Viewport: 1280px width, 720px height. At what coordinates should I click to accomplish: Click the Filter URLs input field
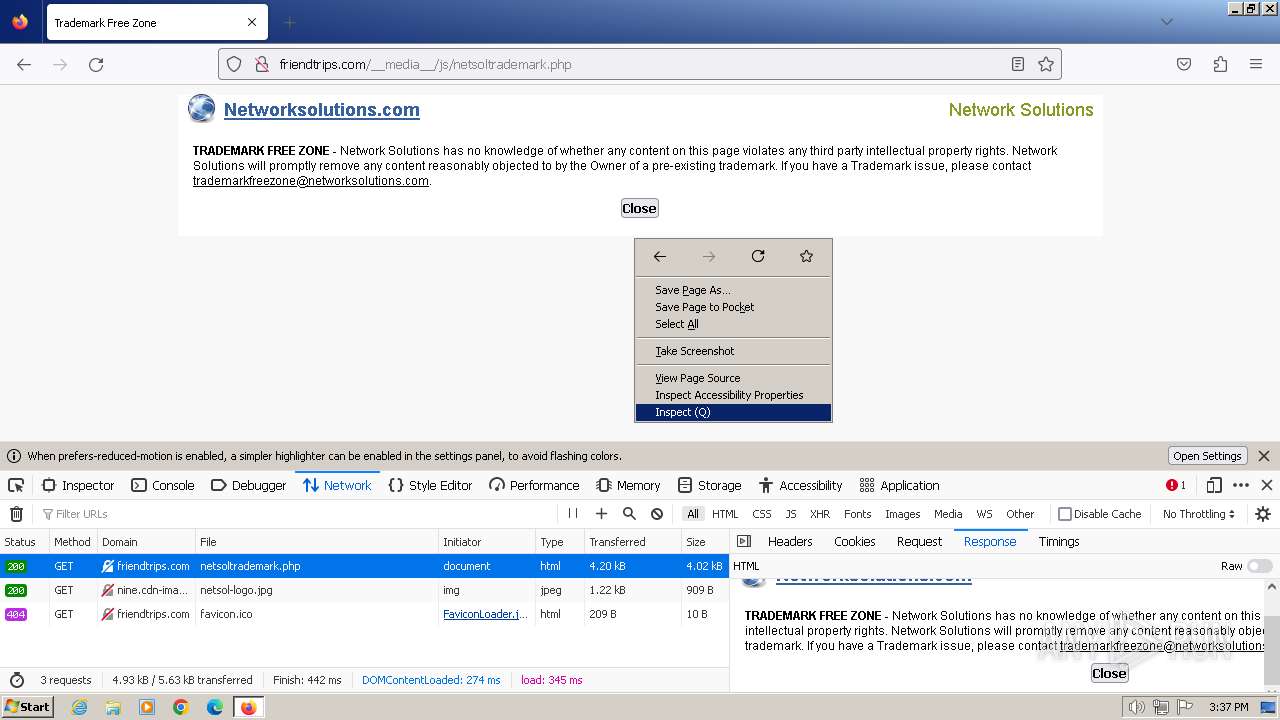tap(297, 514)
